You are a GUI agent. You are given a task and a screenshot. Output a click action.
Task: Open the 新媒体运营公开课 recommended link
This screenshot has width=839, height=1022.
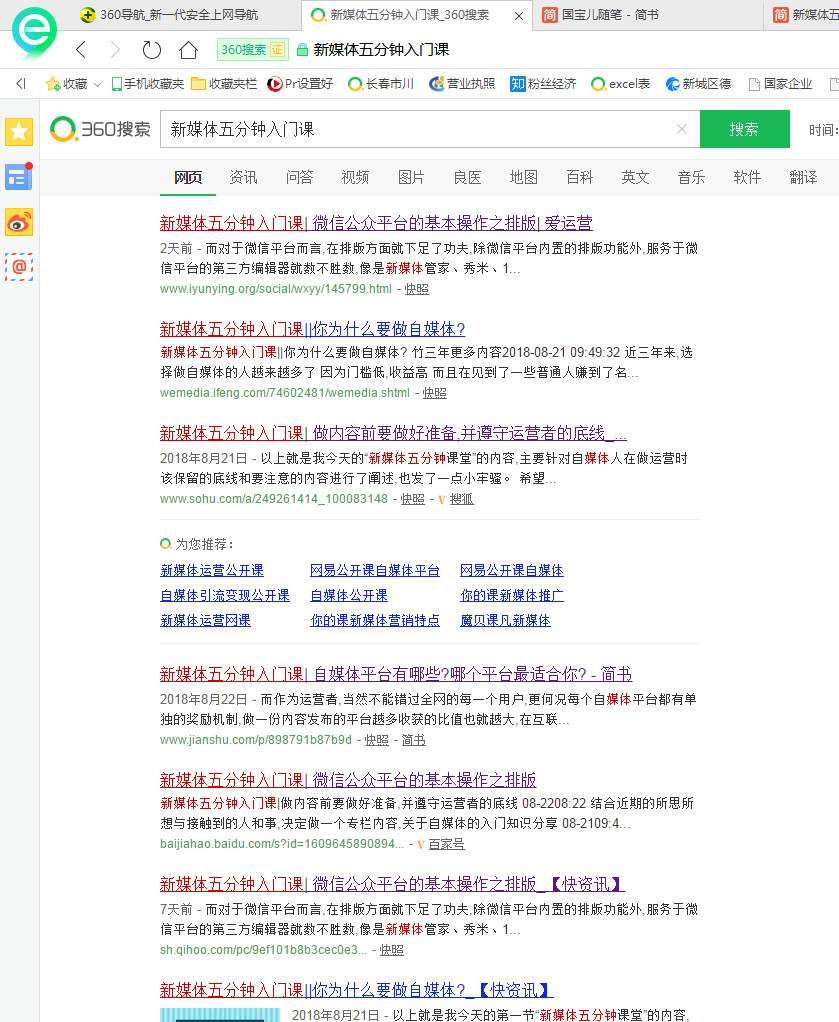click(x=211, y=569)
